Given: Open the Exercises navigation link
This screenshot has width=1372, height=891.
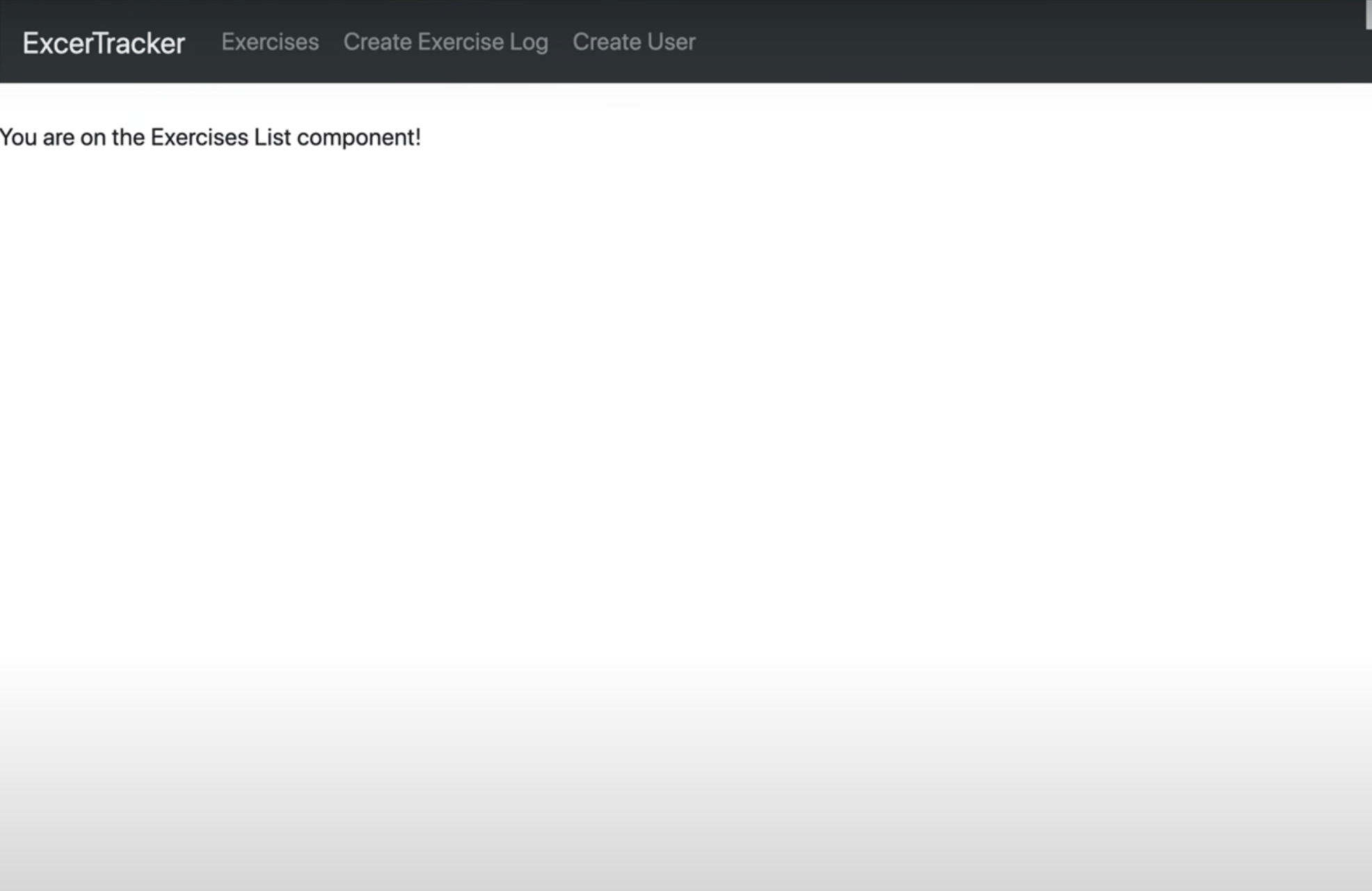Looking at the screenshot, I should point(270,42).
